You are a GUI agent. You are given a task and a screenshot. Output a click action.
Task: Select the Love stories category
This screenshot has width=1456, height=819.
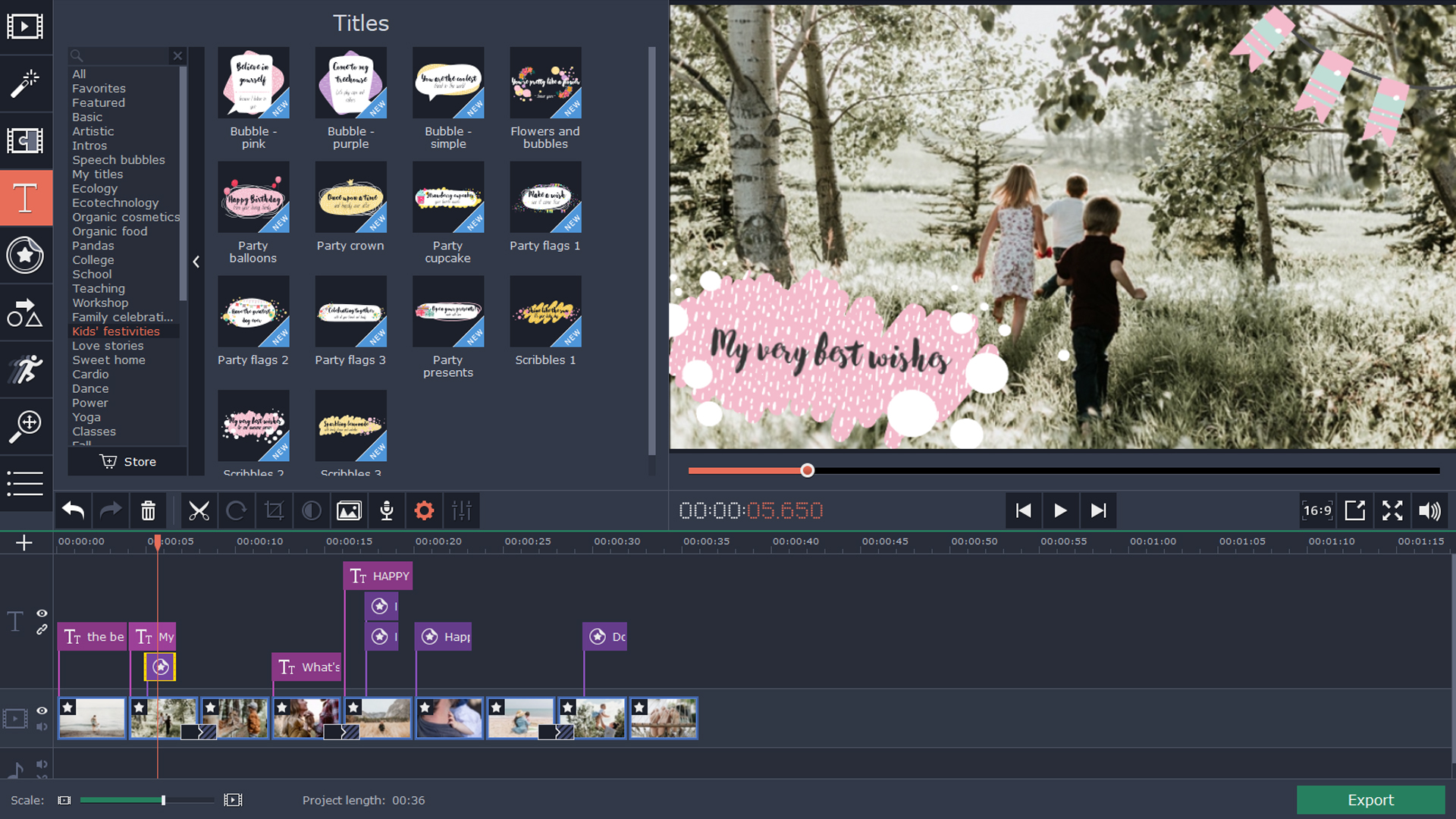pos(108,346)
